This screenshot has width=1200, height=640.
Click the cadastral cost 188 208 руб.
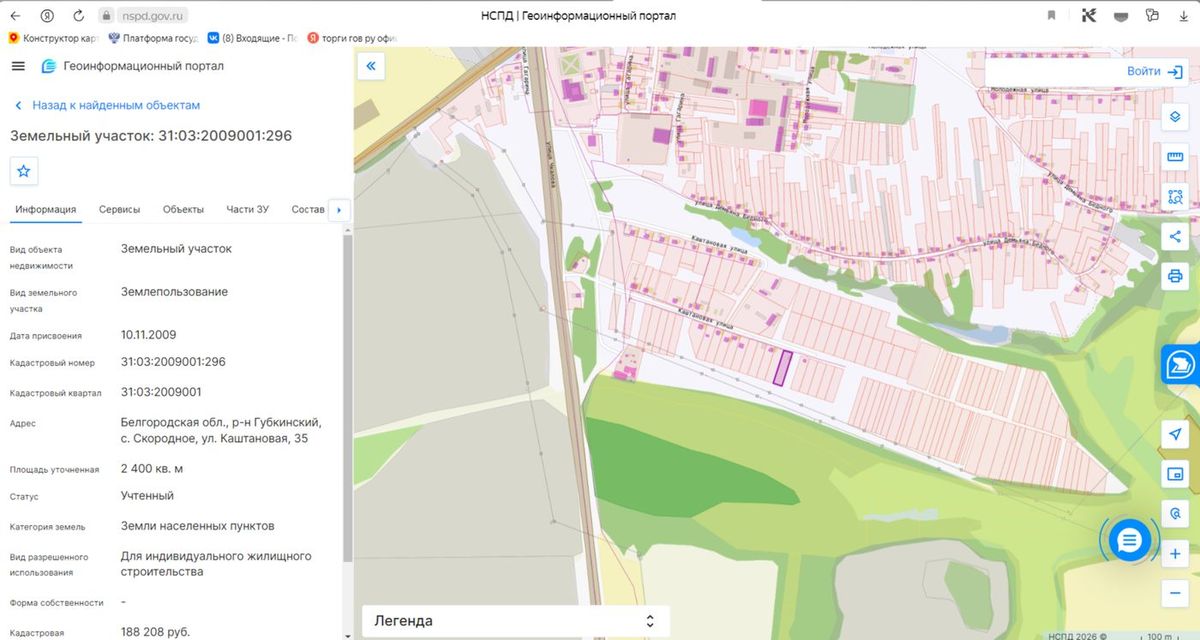(155, 632)
